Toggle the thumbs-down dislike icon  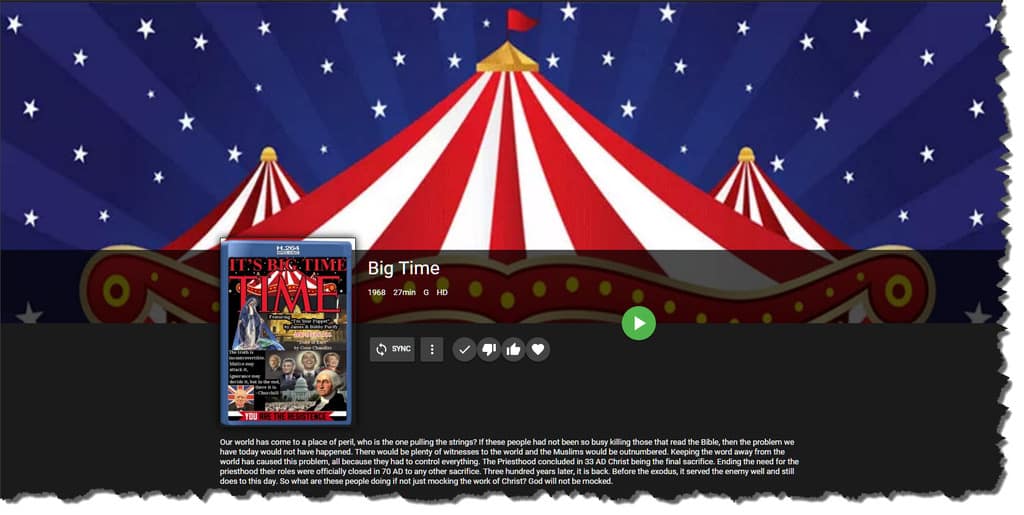488,349
